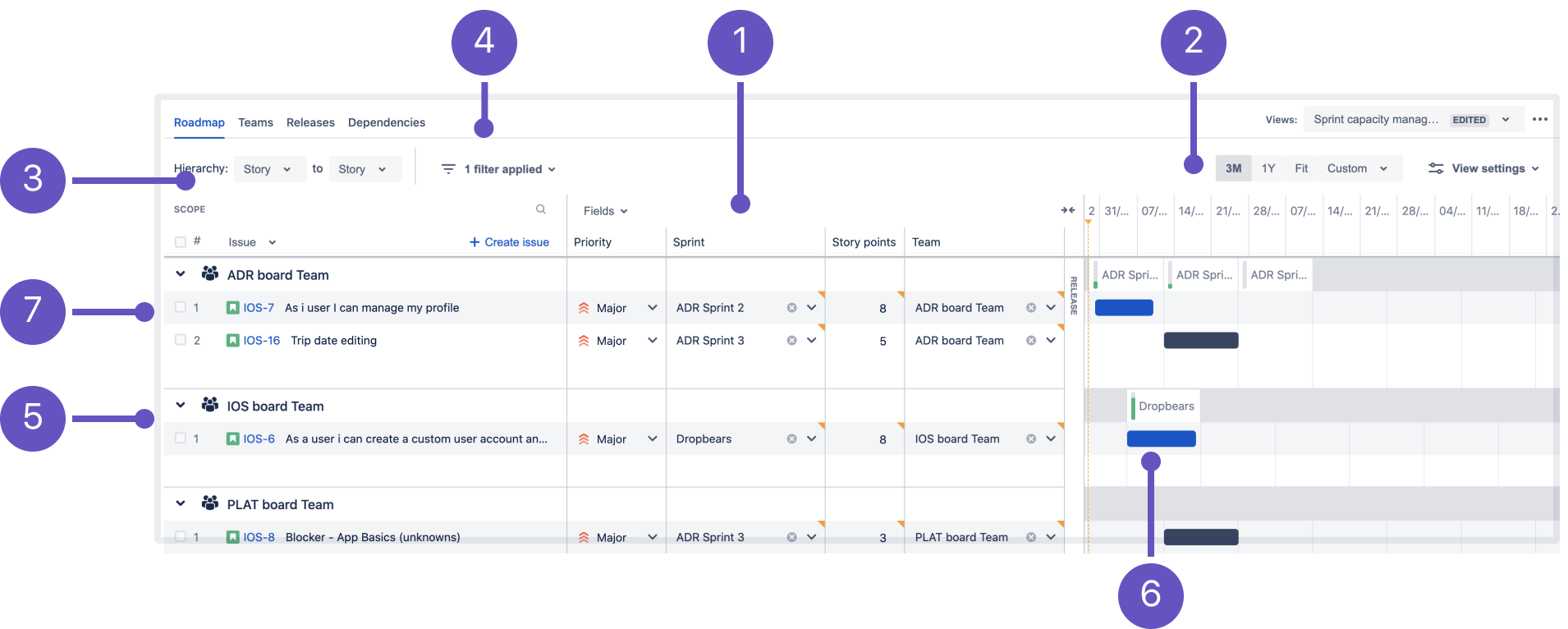Click the Create issue button
The image size is (1568, 629).
point(509,242)
